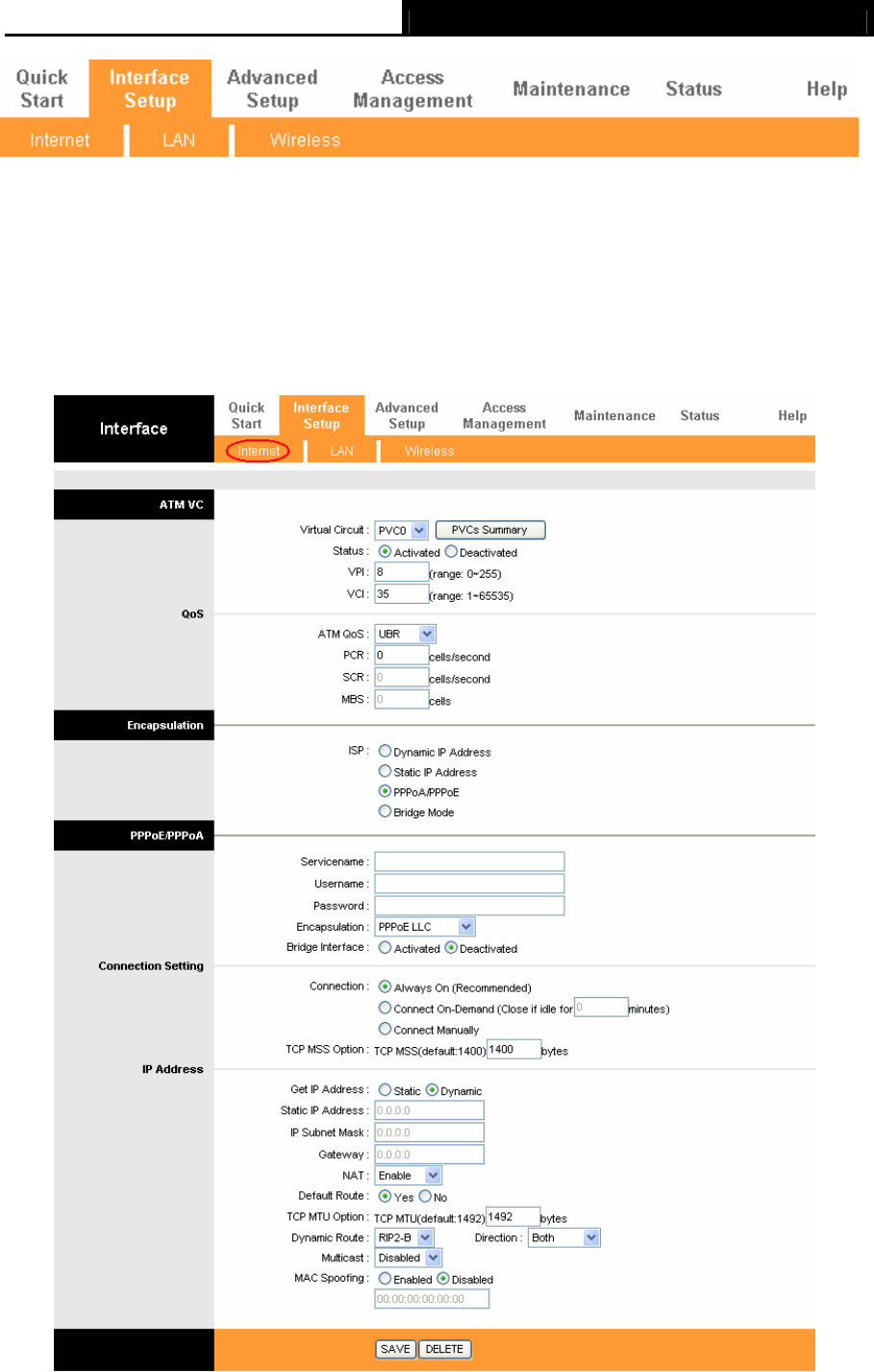This screenshot has height=1372, width=874.
Task: Click the TCP MTU bytes field
Action: click(x=512, y=1217)
